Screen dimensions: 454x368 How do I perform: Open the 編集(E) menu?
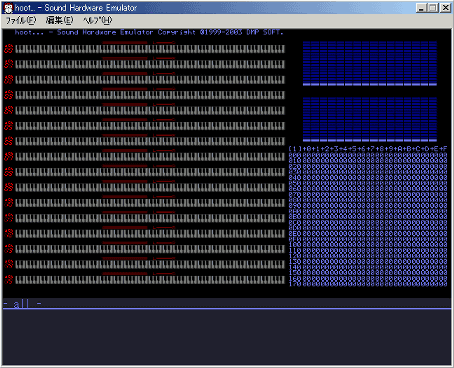(59, 21)
